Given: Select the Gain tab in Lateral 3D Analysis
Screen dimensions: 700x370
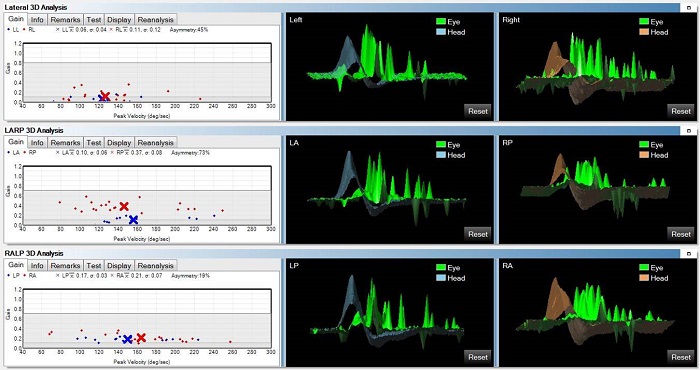Looking at the screenshot, I should click(16, 19).
